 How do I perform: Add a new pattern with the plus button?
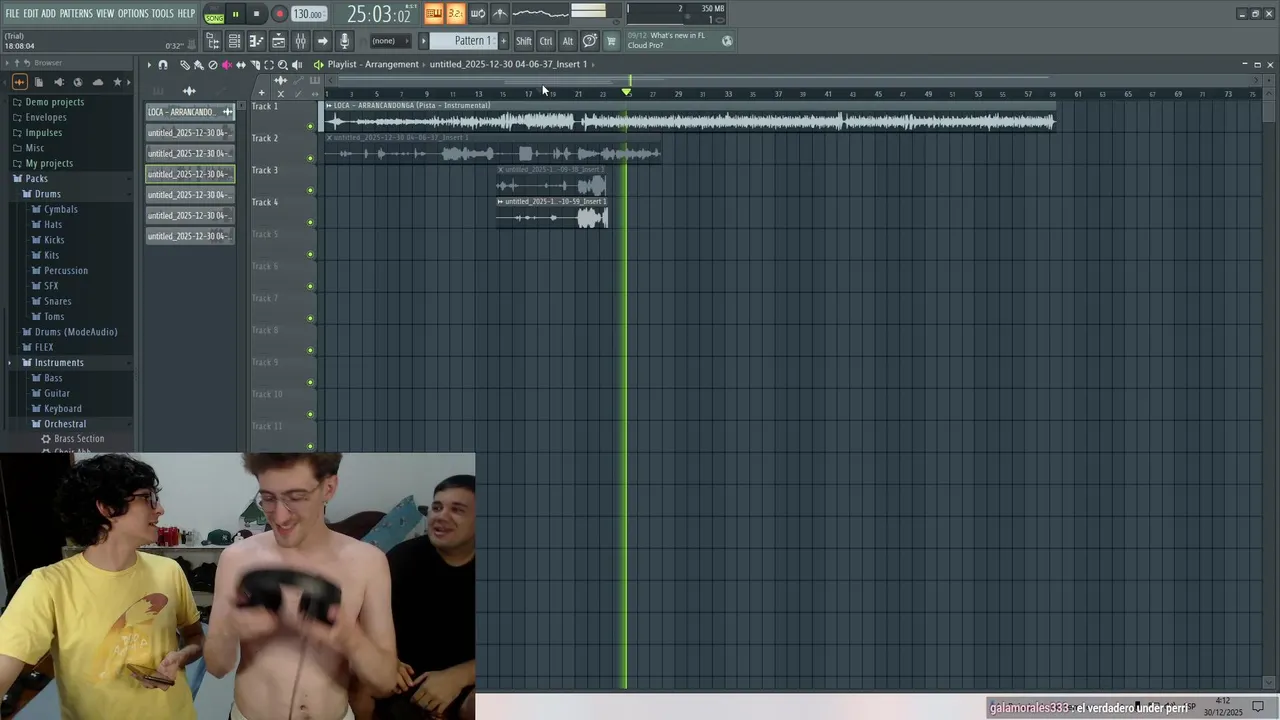[503, 41]
